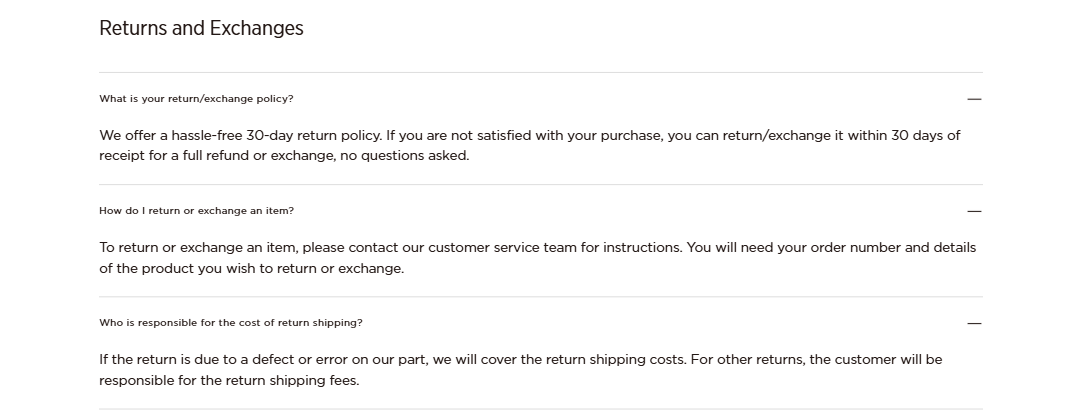Click the phrase "defect or error on our part"

pos(348,359)
